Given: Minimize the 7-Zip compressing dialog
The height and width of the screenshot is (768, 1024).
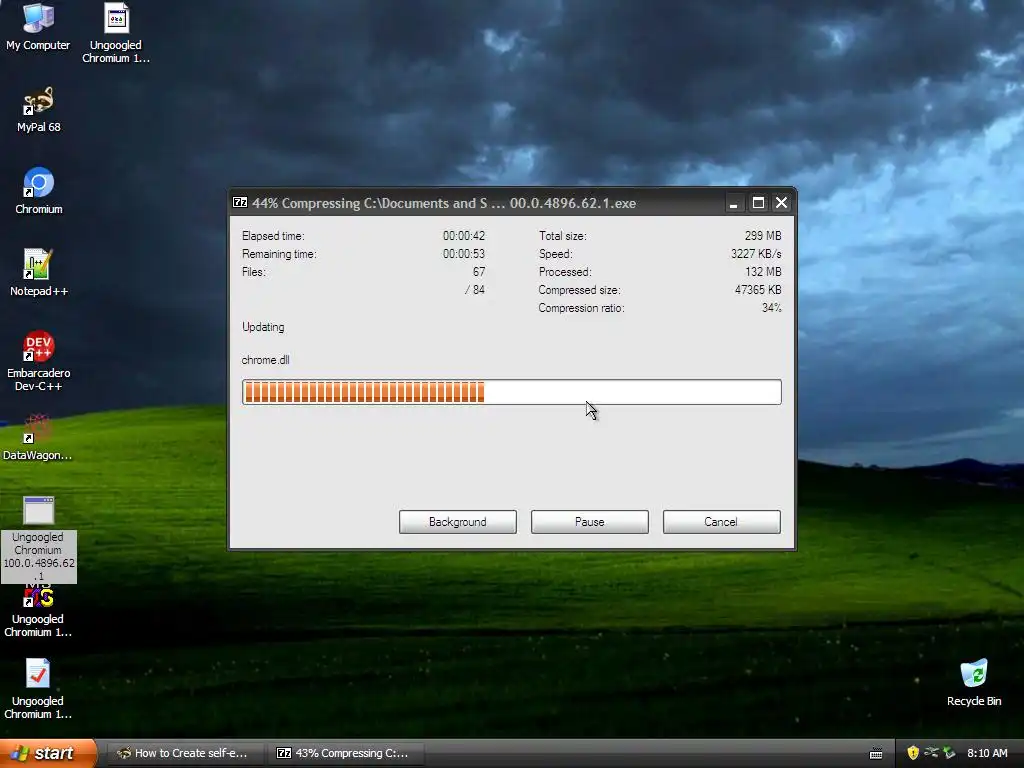Looking at the screenshot, I should click(x=734, y=203).
